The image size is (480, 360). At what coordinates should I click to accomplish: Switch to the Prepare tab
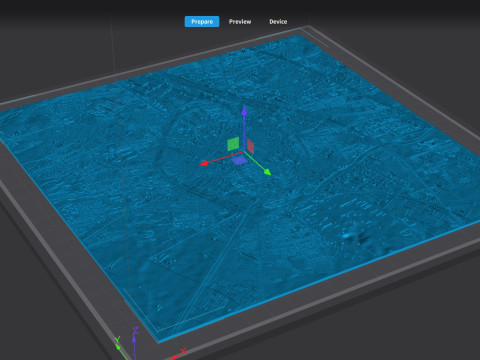[202, 22]
